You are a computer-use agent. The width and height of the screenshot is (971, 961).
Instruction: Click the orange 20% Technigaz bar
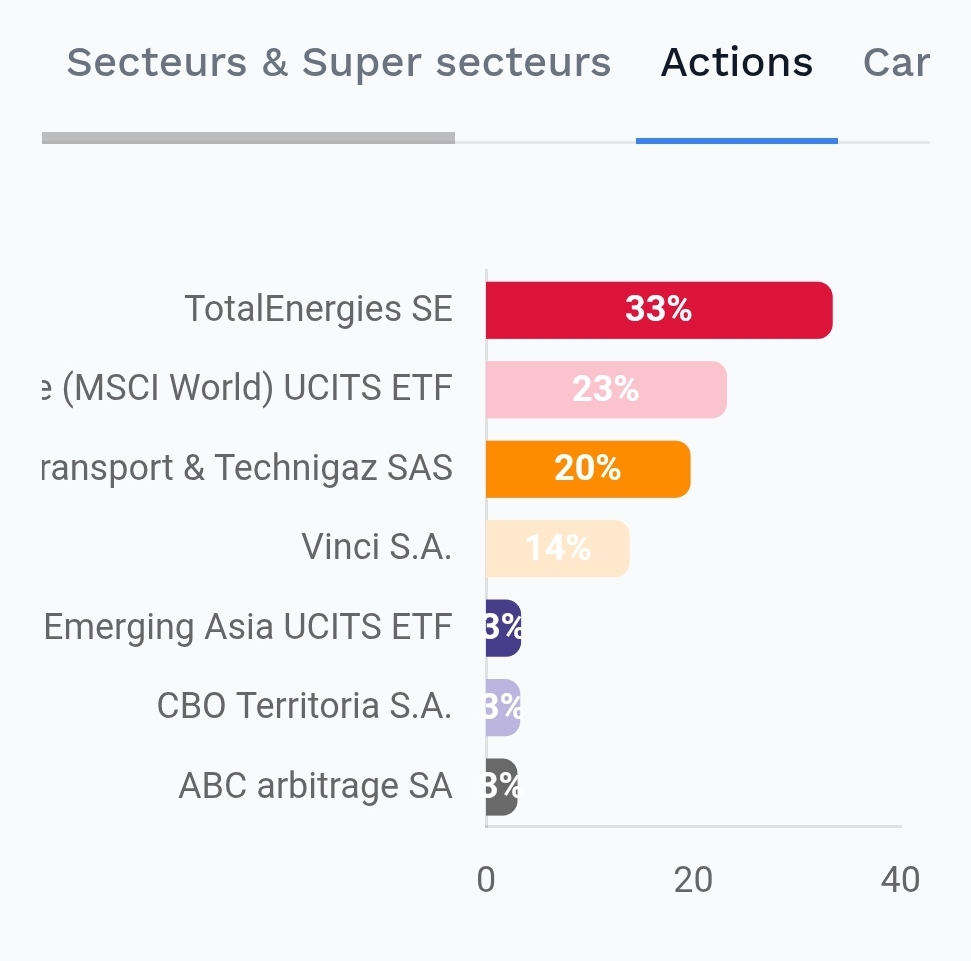[588, 468]
